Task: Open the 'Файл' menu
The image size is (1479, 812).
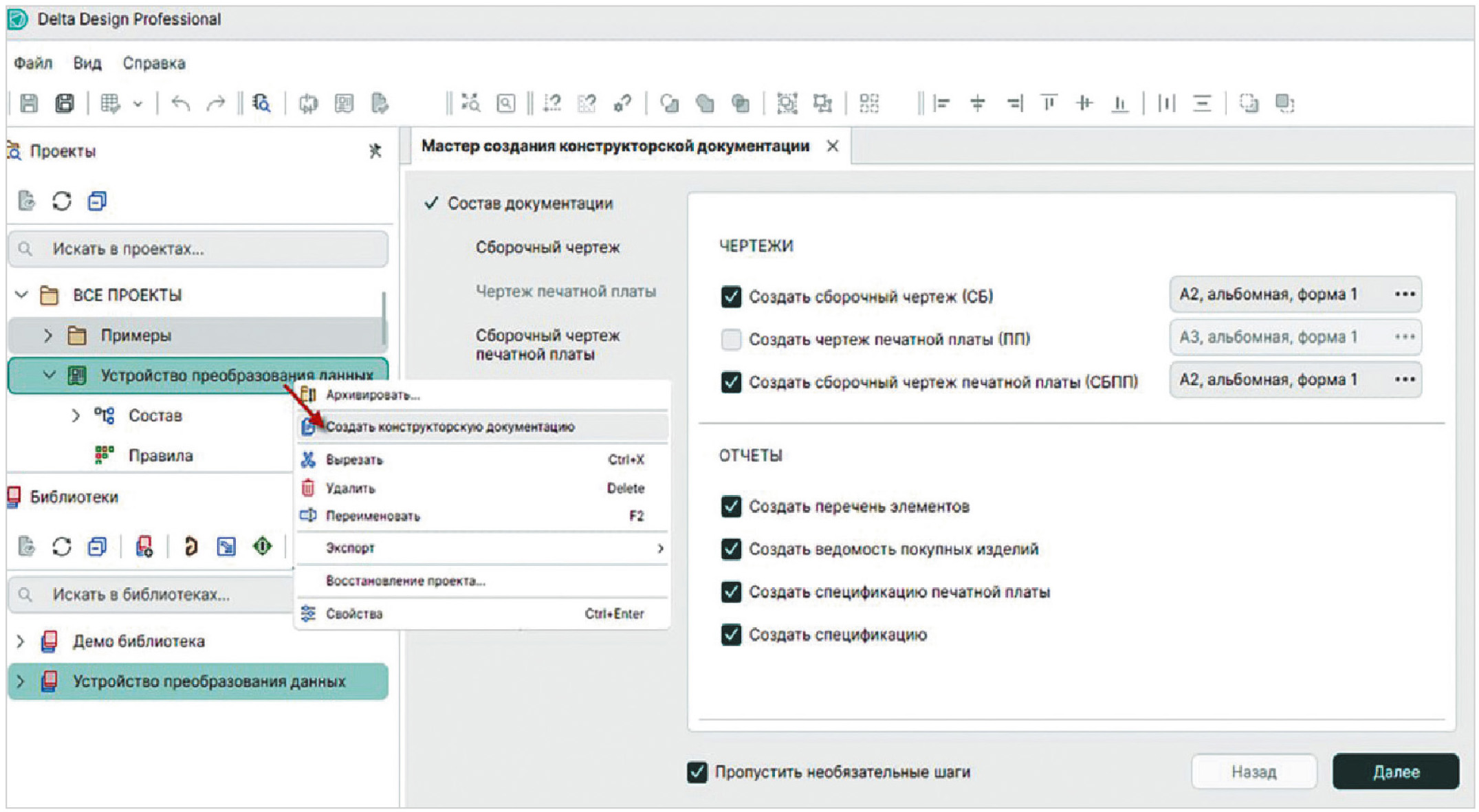Action: (33, 63)
